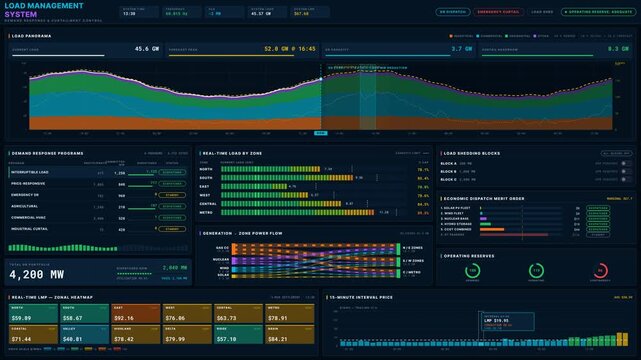Click the Wind Fleet merit order status pill

pyautogui.click(x=598, y=213)
